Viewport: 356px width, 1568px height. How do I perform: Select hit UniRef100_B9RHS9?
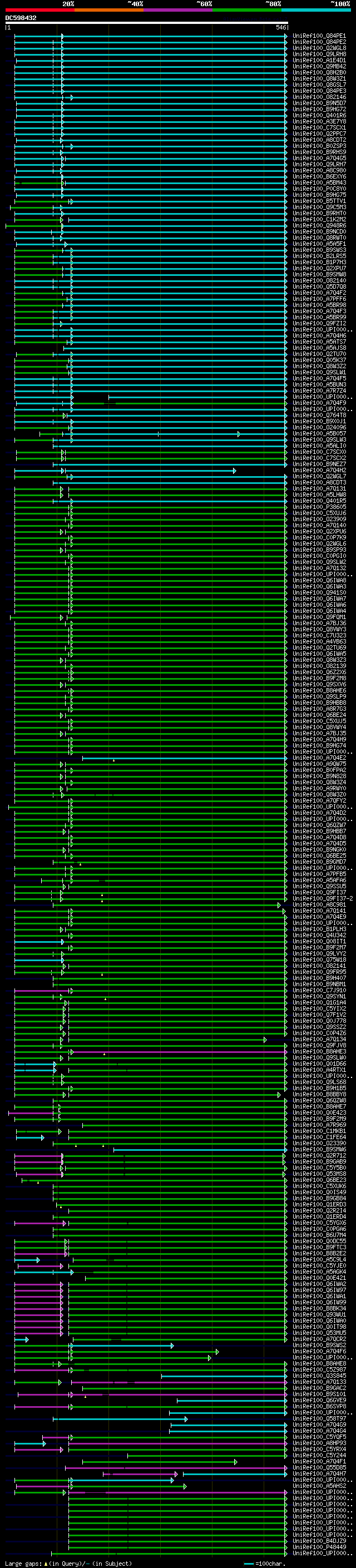[x=319, y=152]
